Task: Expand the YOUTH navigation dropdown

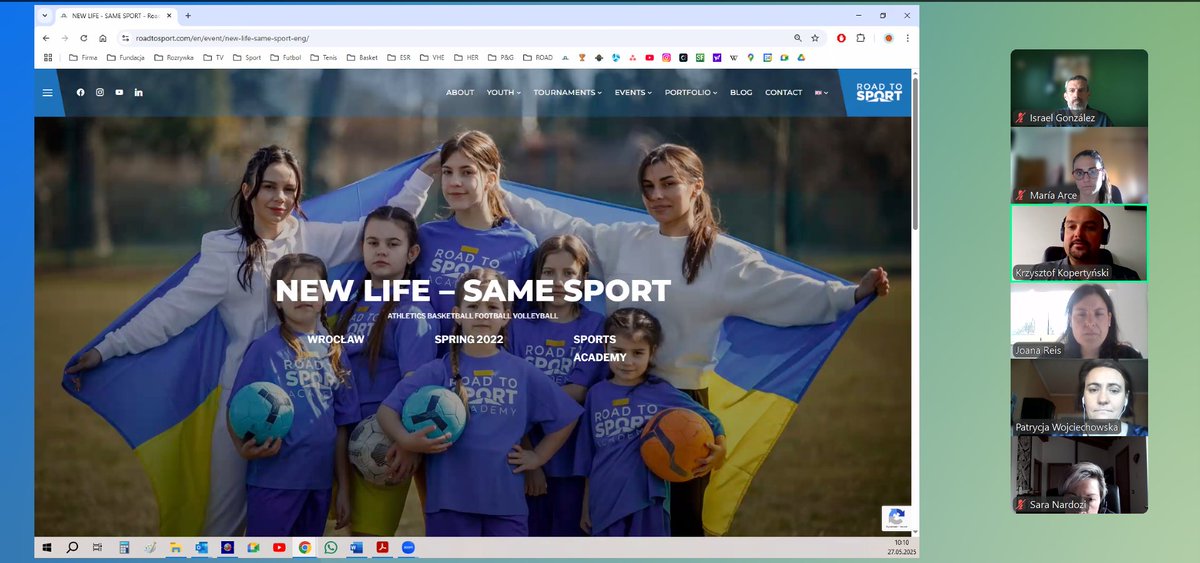Action: 504,92
